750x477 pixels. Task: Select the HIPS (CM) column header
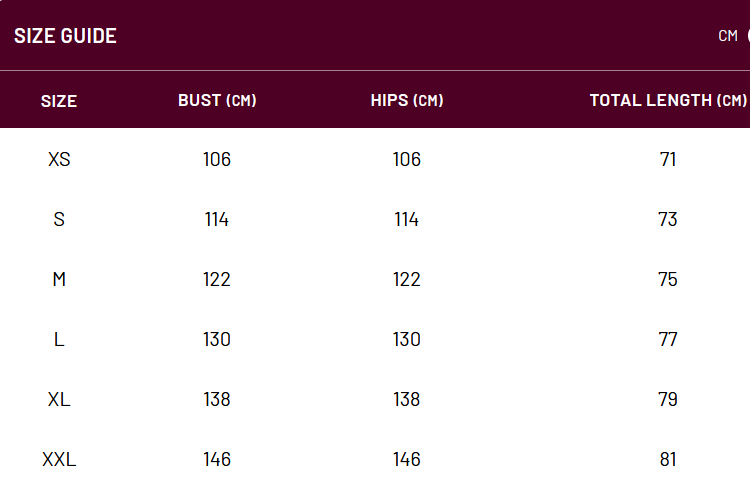407,100
